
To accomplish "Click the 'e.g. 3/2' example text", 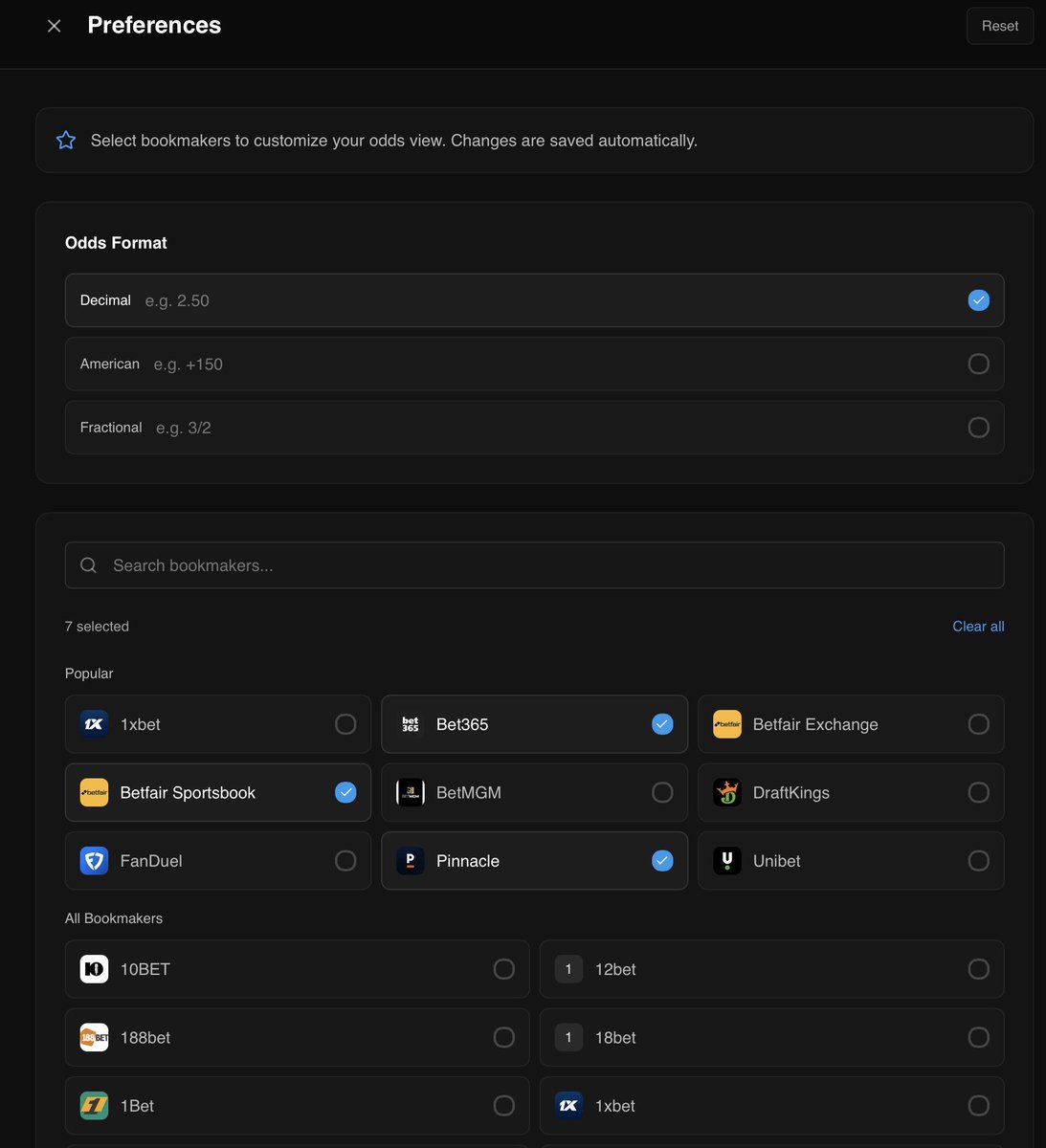I will tap(184, 428).
